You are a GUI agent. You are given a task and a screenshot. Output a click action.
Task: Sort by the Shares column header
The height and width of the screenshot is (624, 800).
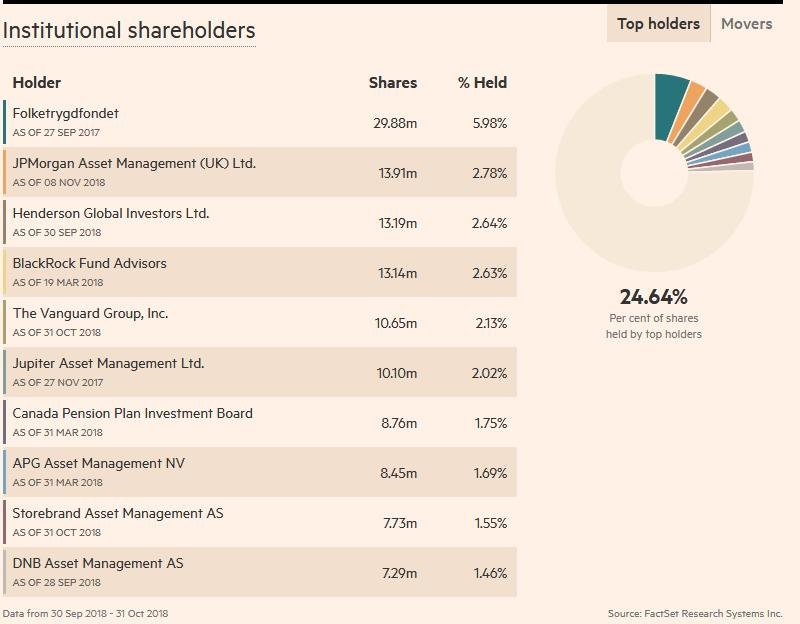[x=392, y=83]
